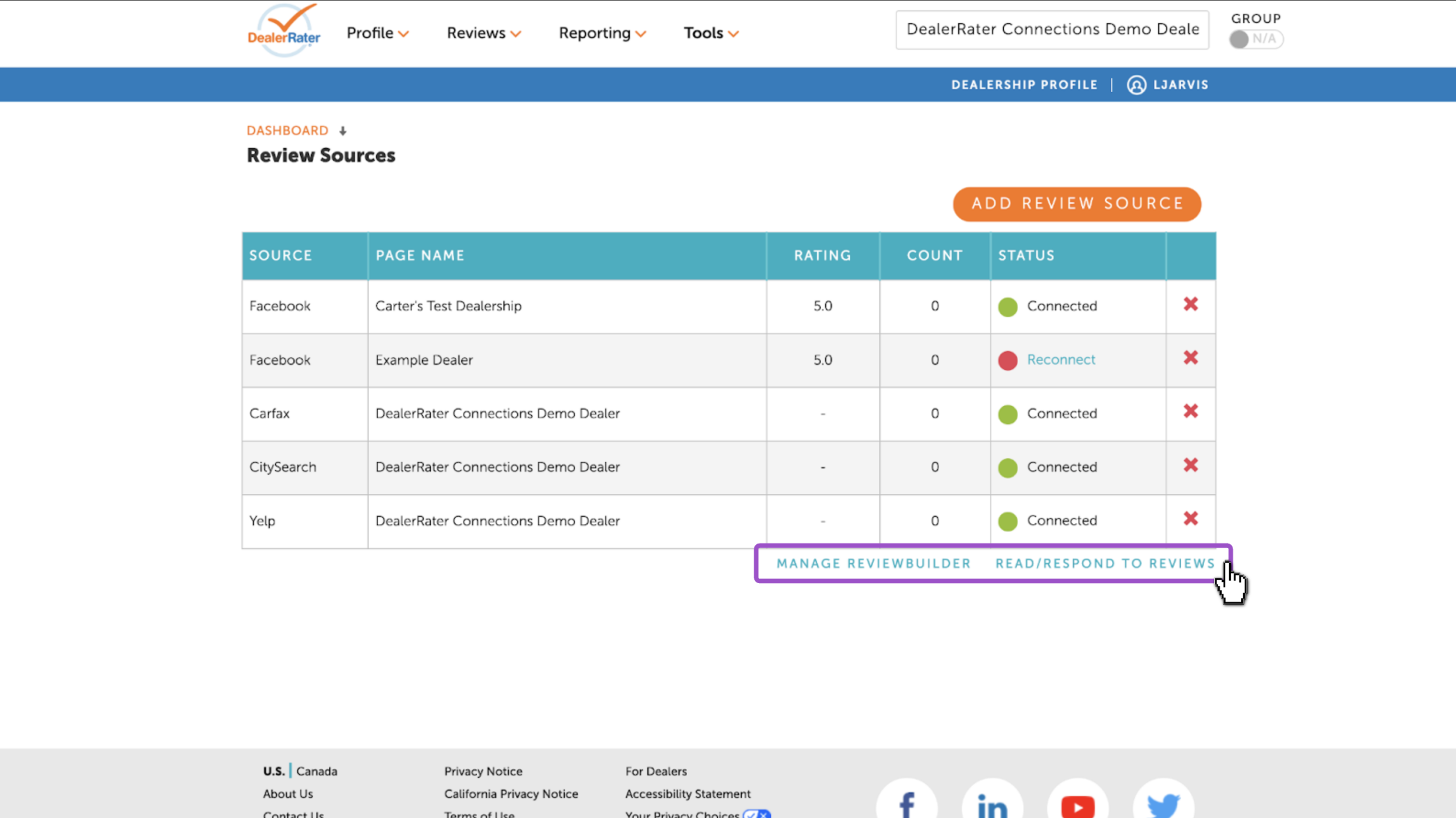Select the 'Example Dealer' page name cell
Image resolution: width=1456 pixels, height=818 pixels.
tap(567, 360)
